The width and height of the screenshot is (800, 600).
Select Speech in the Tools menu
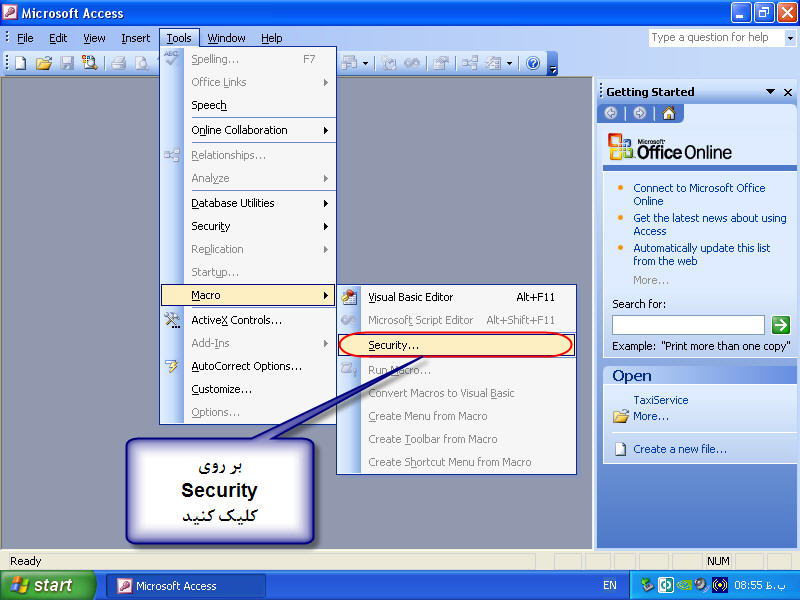point(248,105)
